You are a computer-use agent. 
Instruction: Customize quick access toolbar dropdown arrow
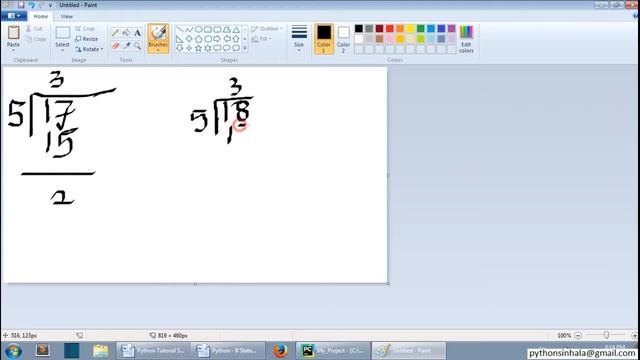click(50, 5)
